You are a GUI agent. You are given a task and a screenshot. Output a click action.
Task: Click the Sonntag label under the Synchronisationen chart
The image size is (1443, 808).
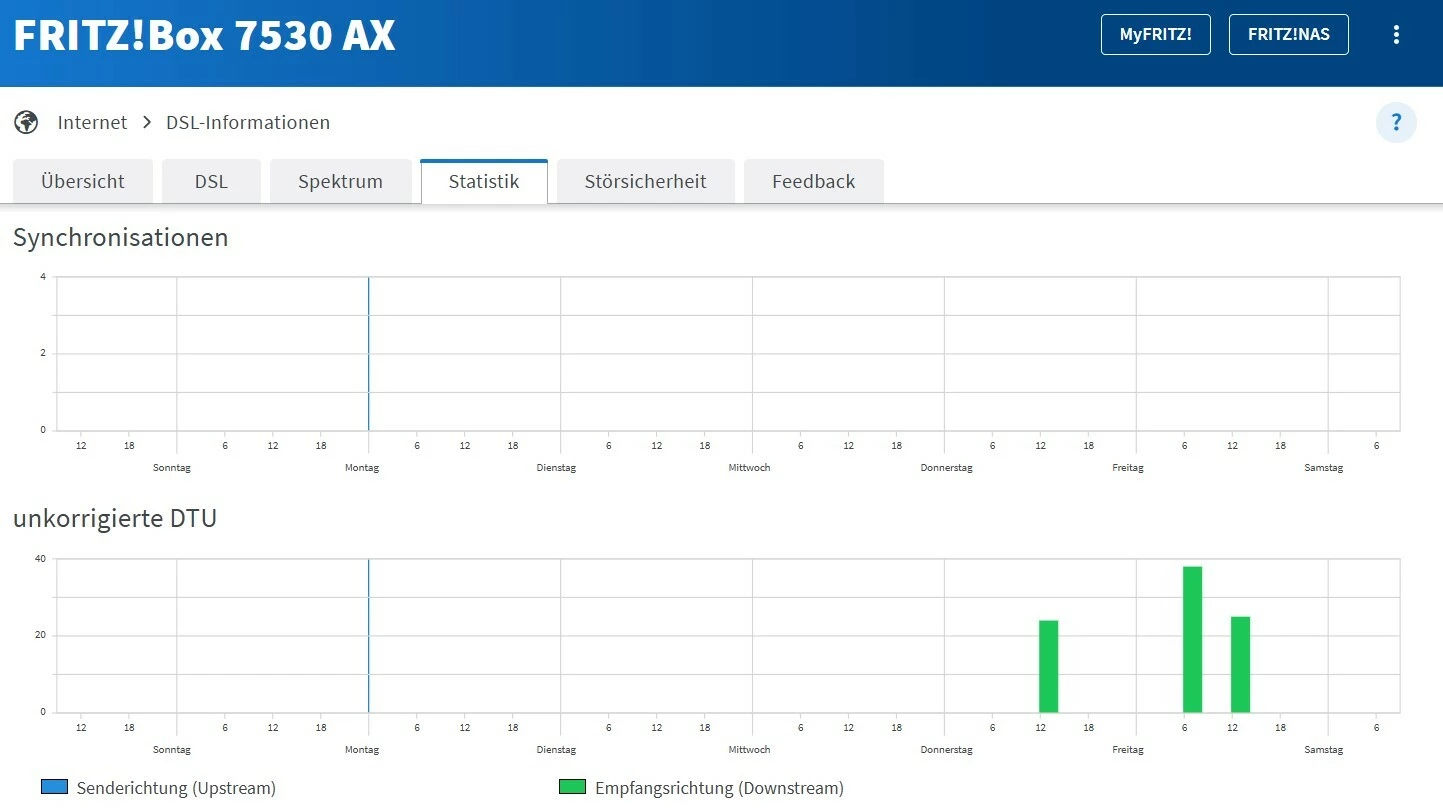pos(172,468)
